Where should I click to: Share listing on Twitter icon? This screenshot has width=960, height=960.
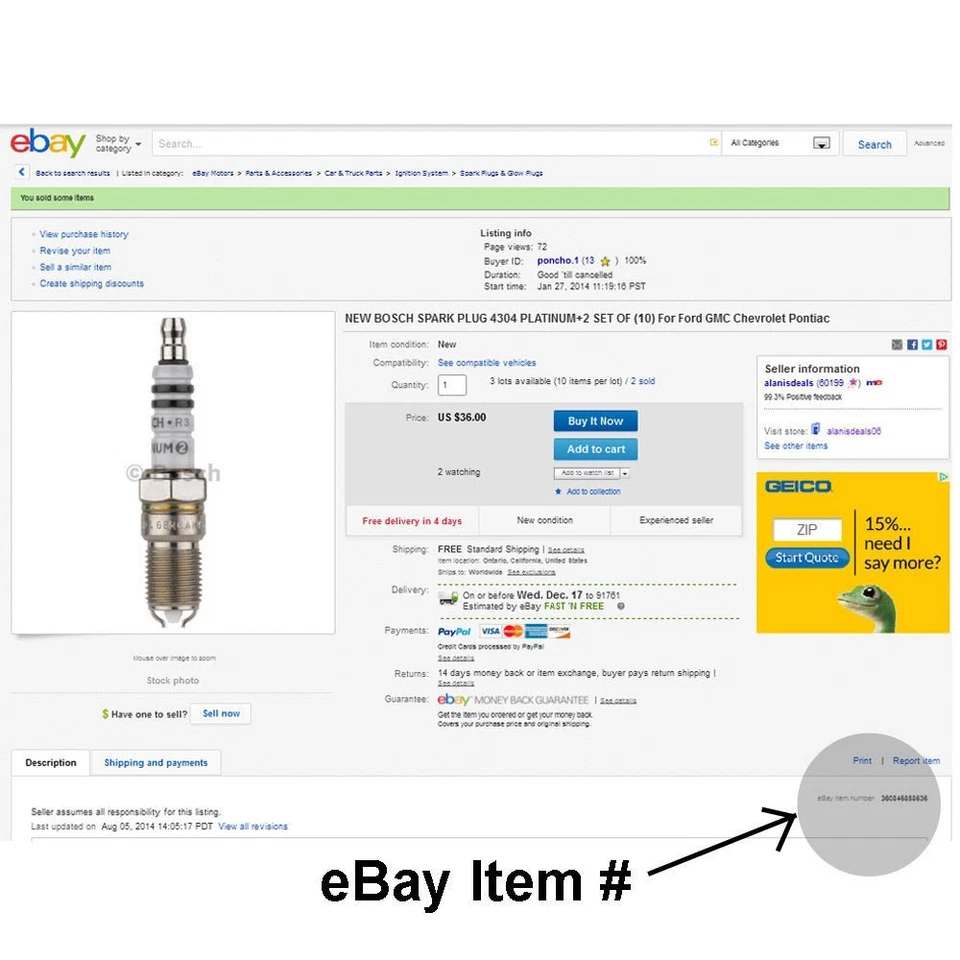pos(927,345)
